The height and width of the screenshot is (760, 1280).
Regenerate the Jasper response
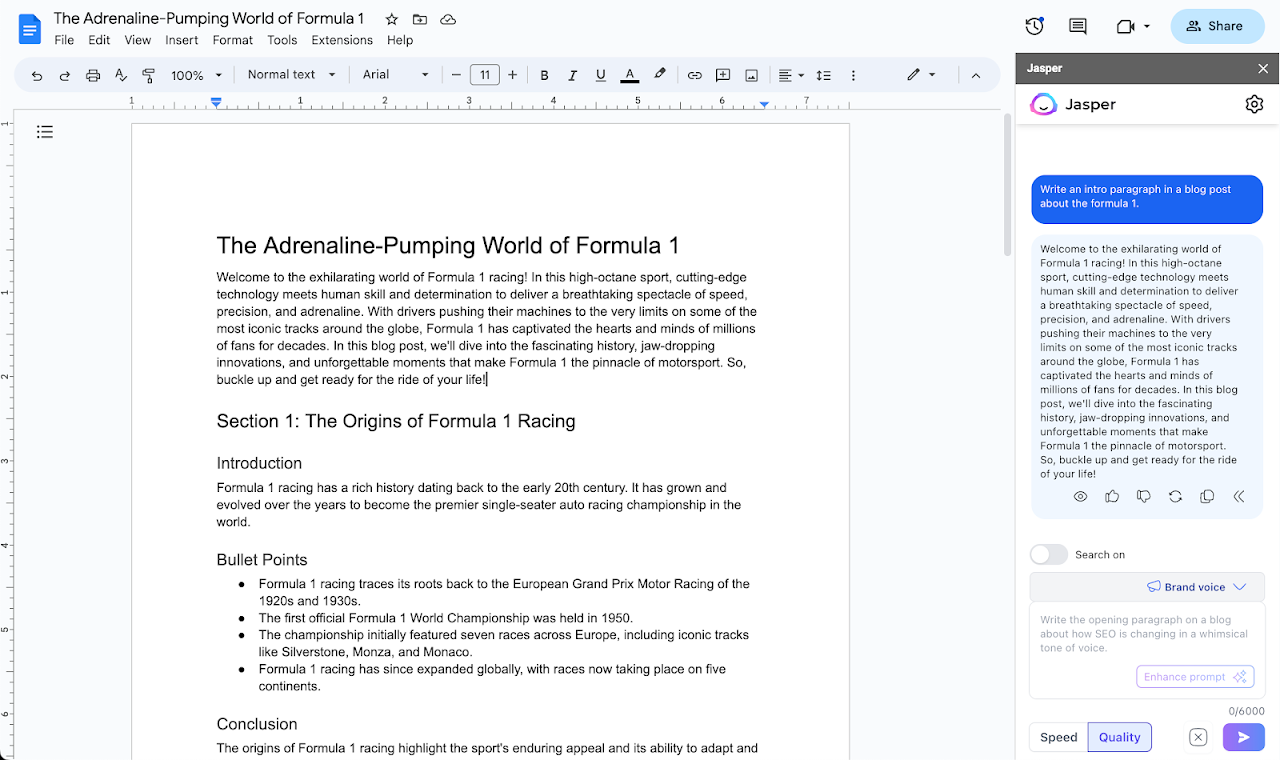click(x=1175, y=497)
